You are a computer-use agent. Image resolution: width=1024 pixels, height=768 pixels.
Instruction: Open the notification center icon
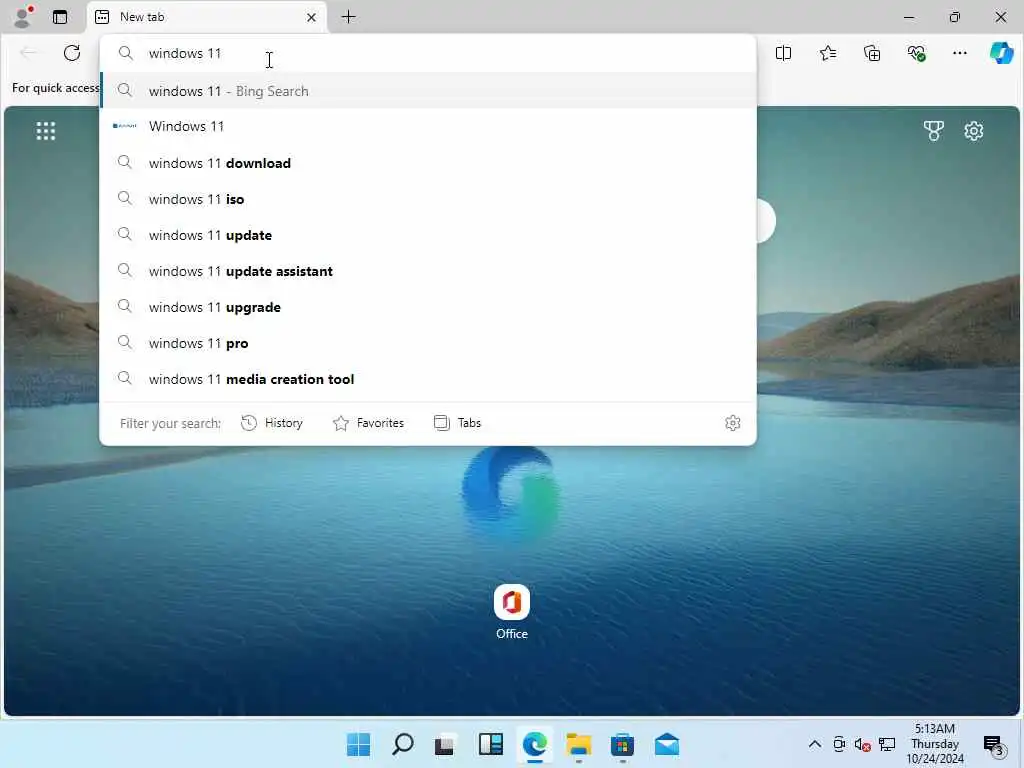(x=993, y=744)
